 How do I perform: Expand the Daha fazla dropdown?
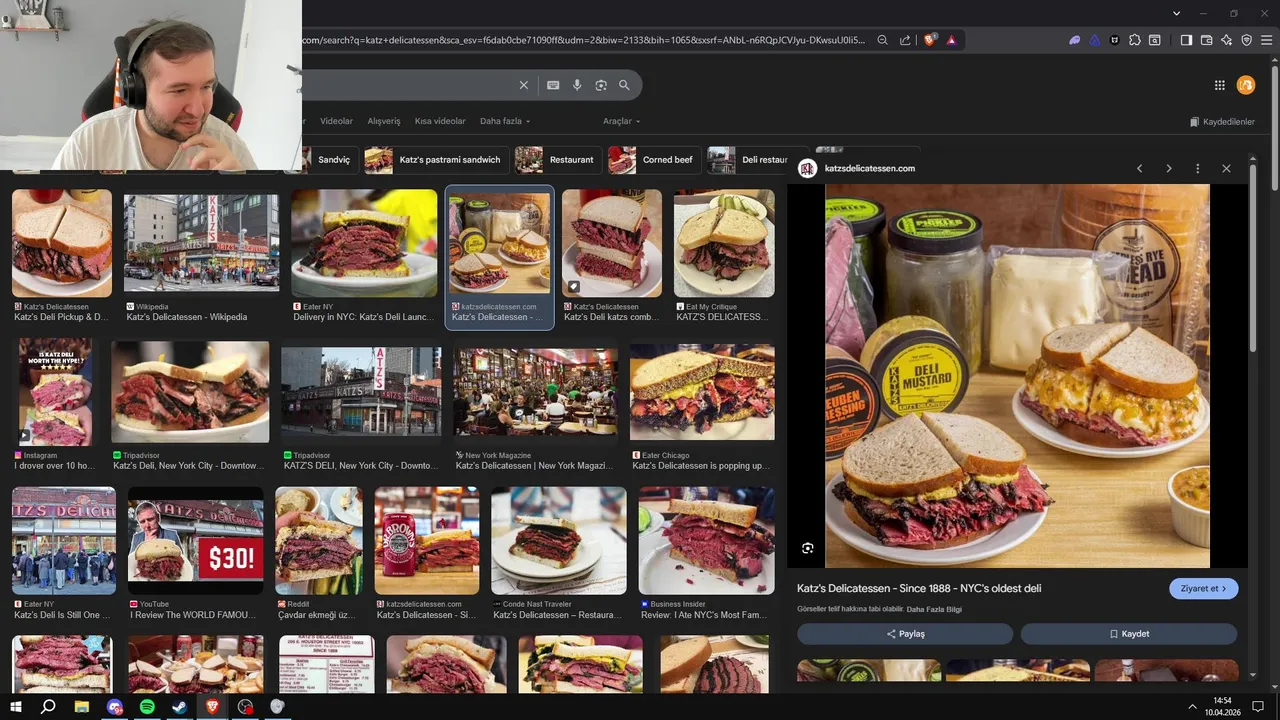pos(505,121)
